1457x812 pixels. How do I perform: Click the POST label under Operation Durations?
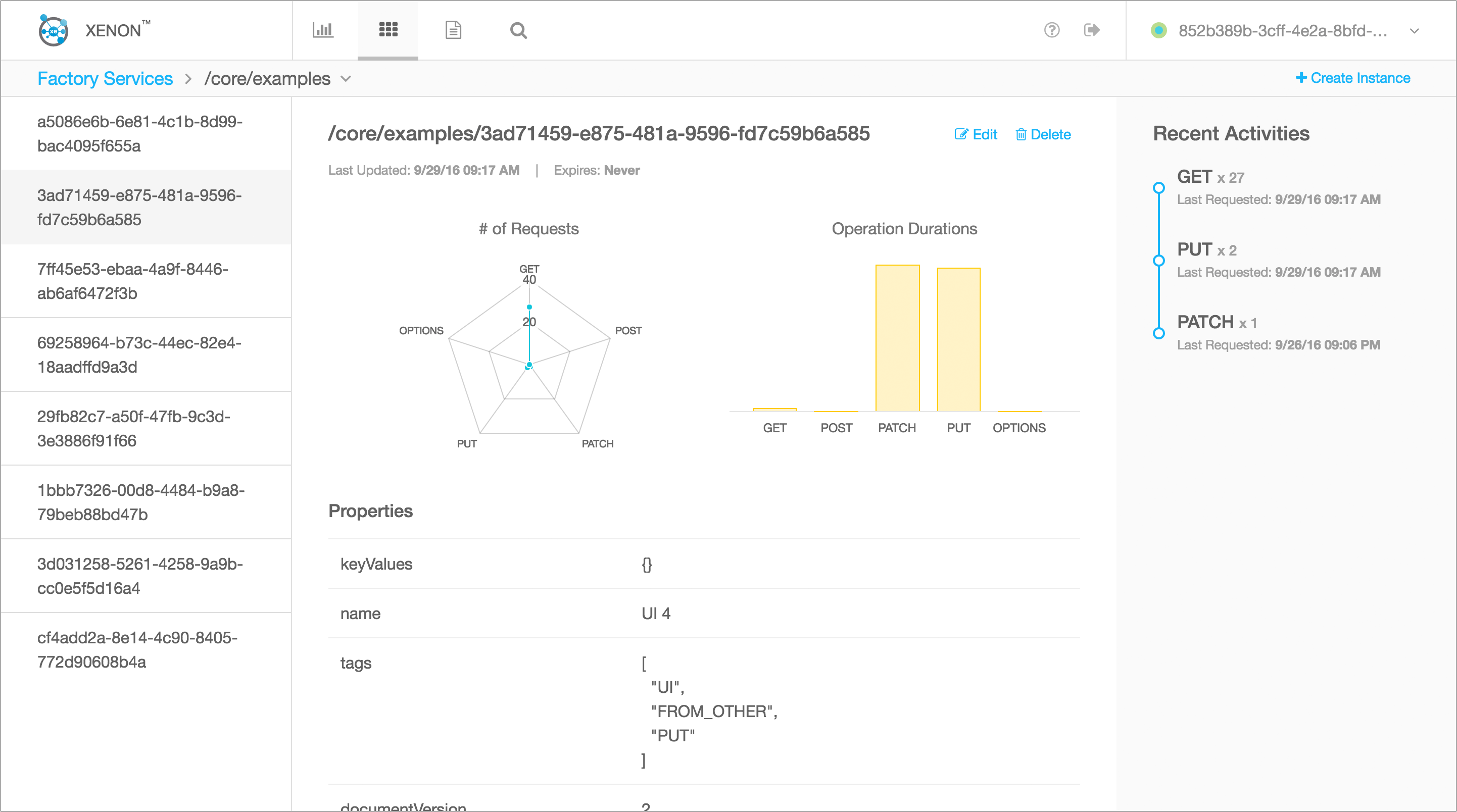click(836, 428)
